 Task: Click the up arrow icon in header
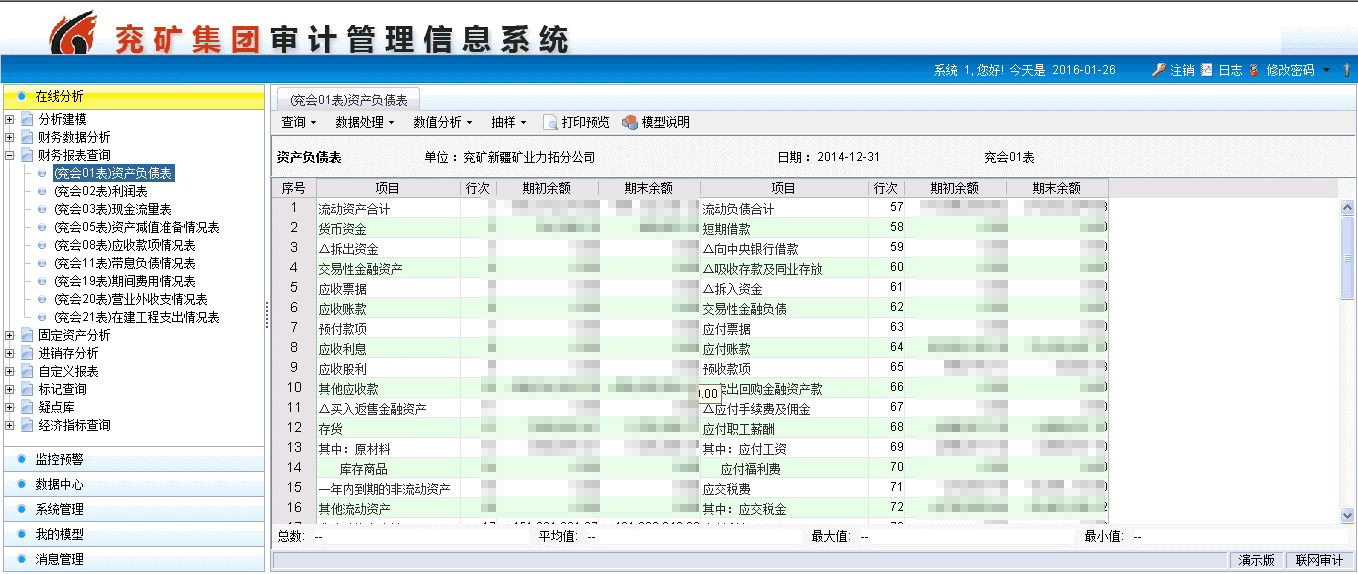click(x=1346, y=70)
